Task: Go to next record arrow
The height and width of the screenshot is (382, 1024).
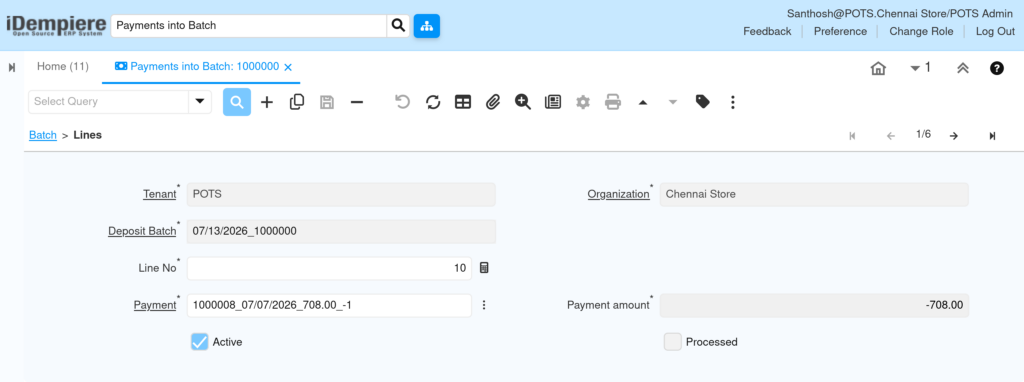Action: (x=953, y=136)
